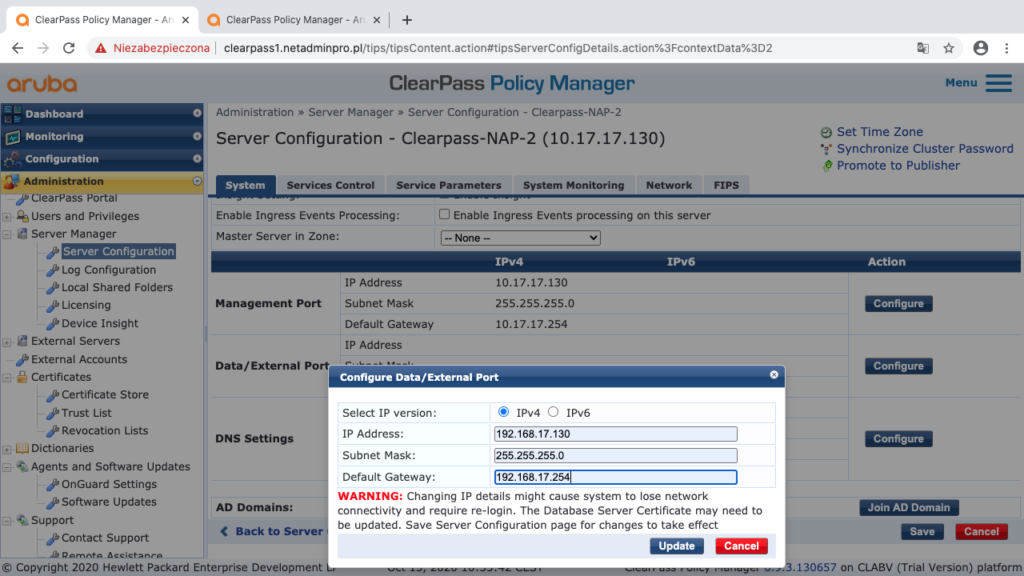Viewport: 1024px width, 576px height.
Task: Click the External Servers icon
Action: [x=22, y=341]
